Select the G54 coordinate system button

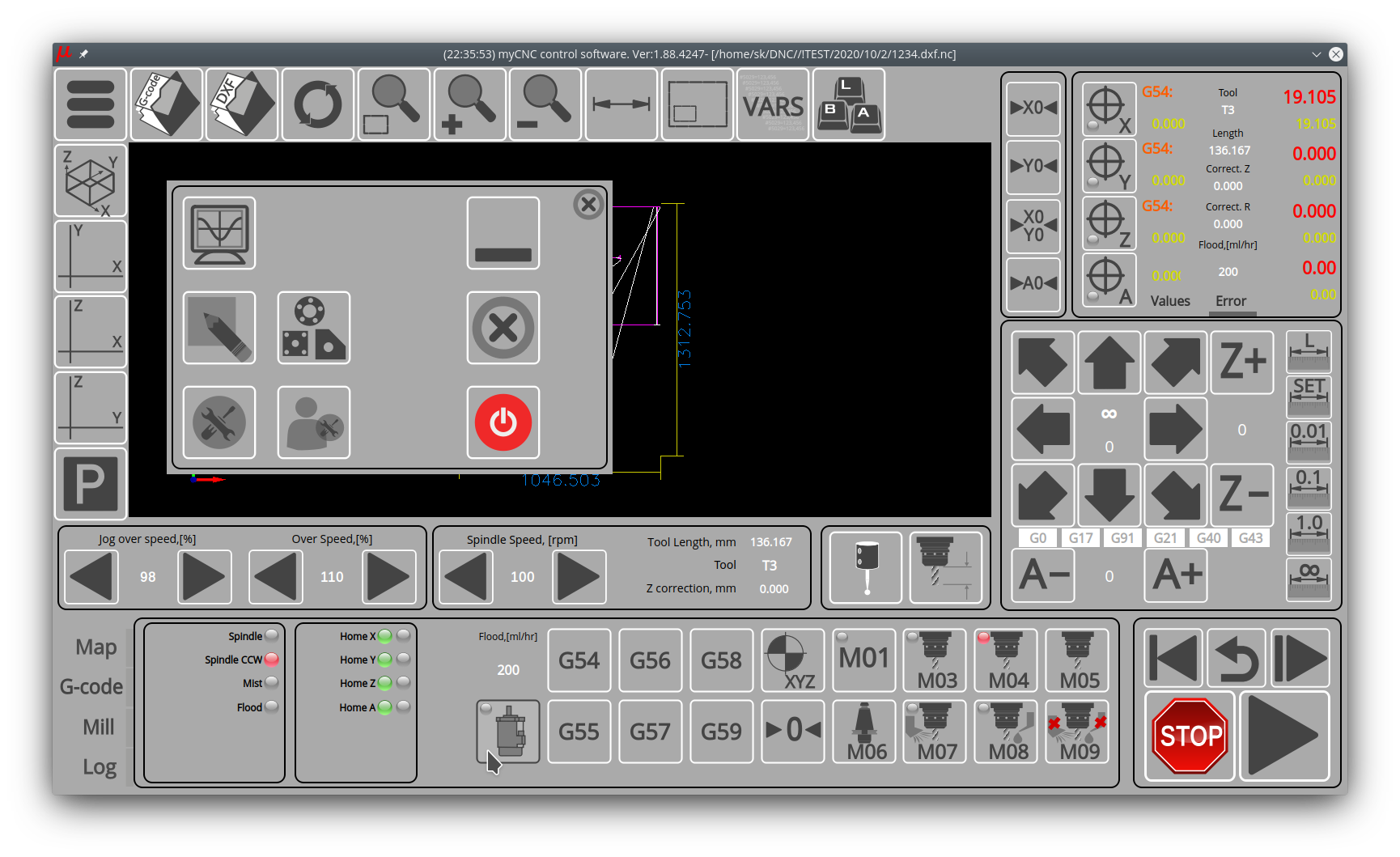coord(579,660)
